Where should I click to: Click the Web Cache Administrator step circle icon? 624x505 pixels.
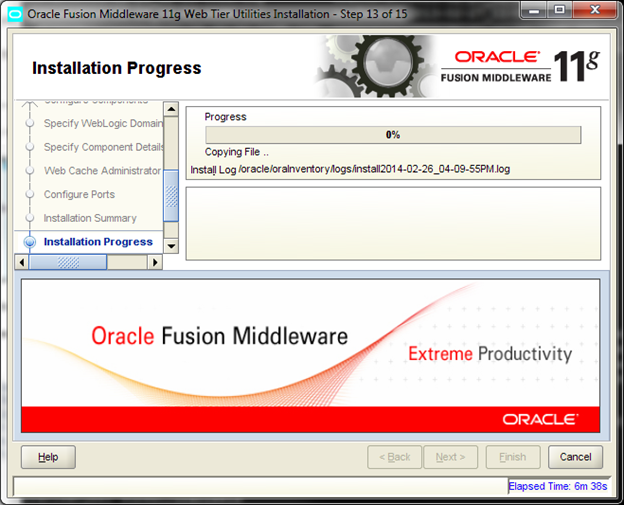click(29, 171)
